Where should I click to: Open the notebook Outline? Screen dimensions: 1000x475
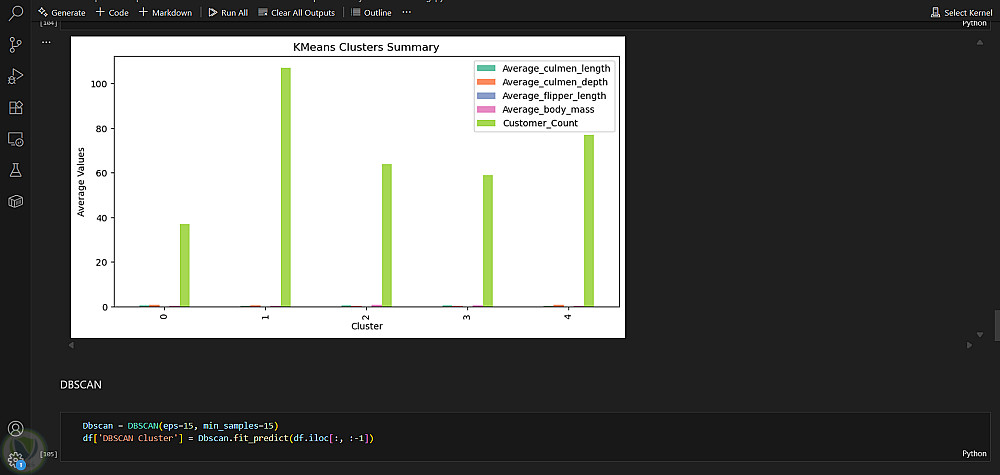coord(371,12)
